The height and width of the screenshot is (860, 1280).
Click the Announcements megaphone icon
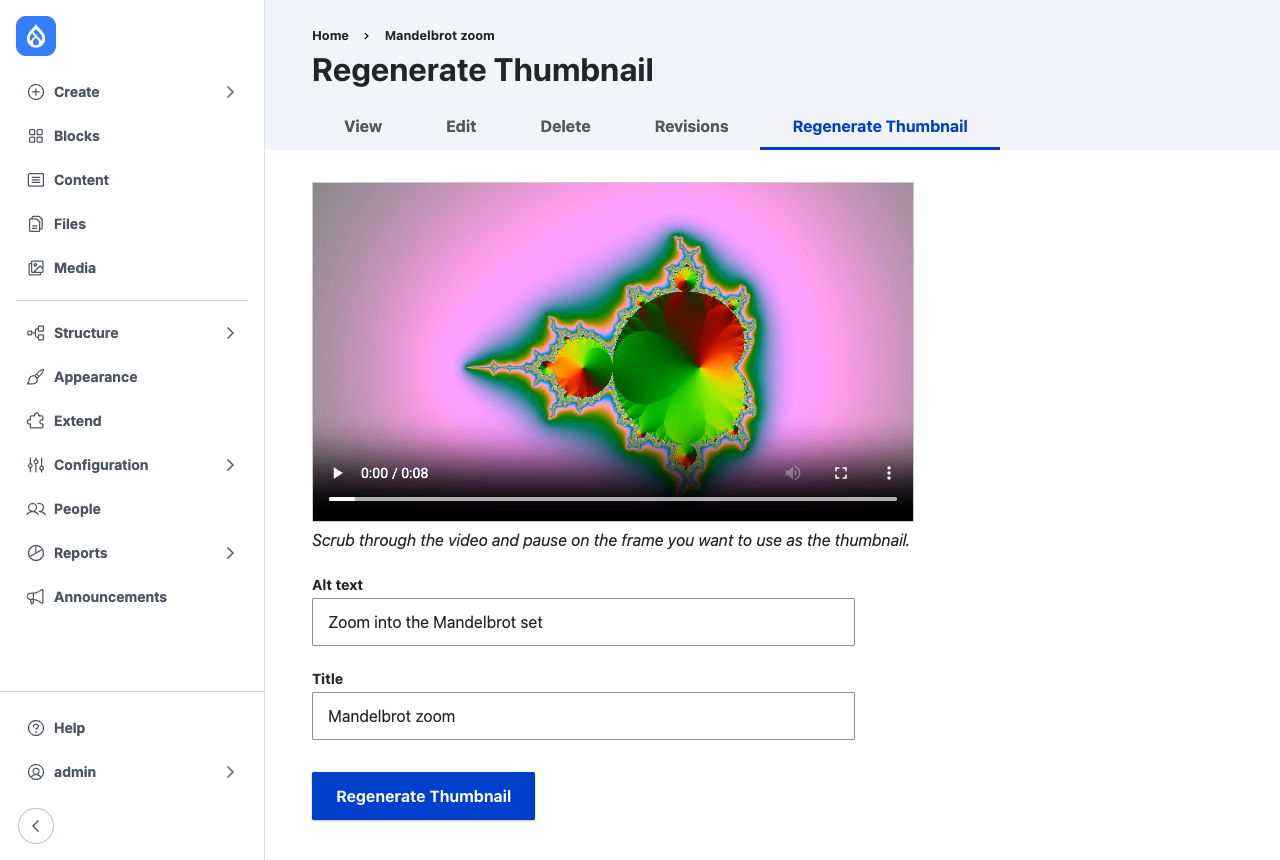point(36,597)
